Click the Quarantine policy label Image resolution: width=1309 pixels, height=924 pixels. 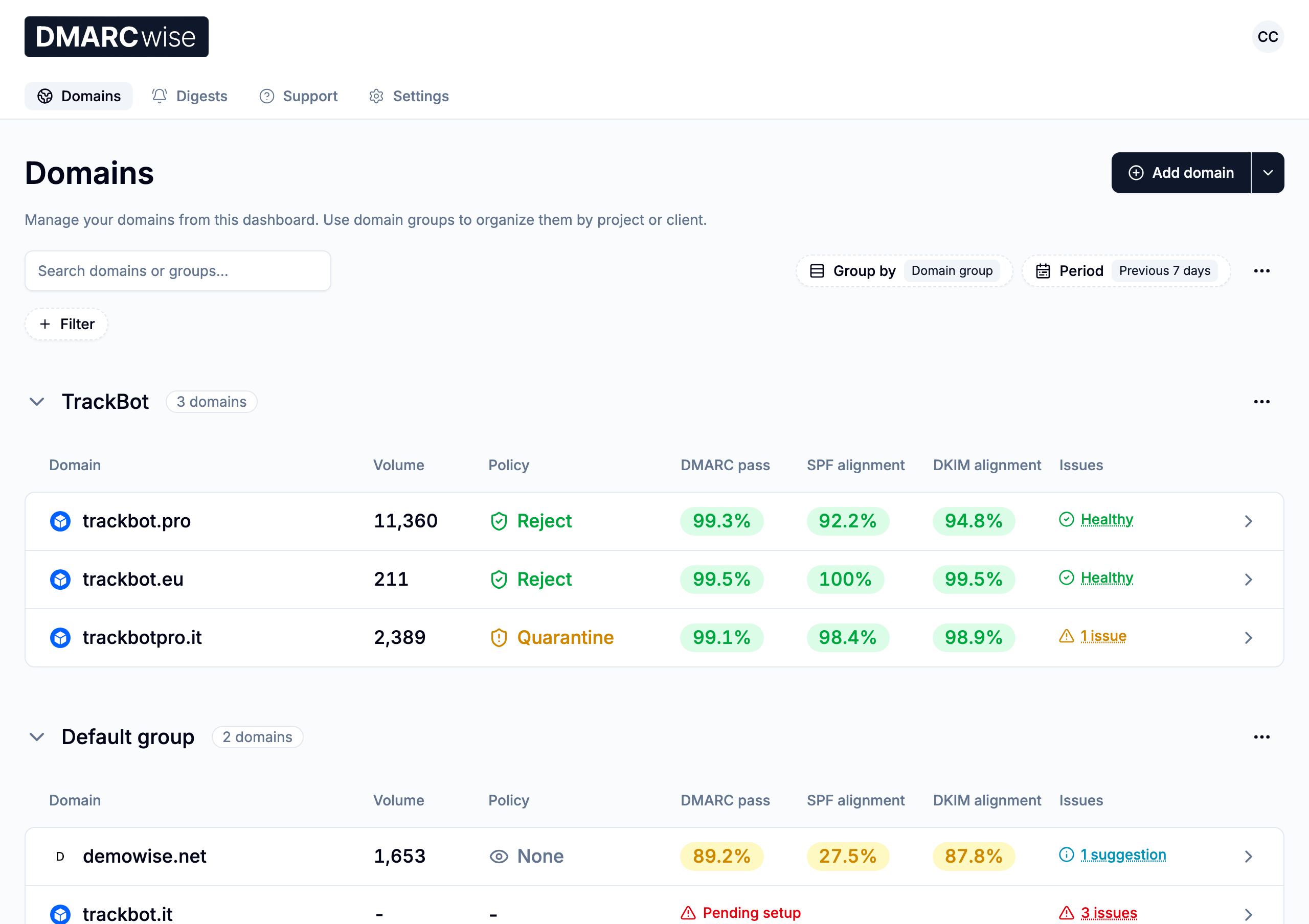click(x=565, y=637)
